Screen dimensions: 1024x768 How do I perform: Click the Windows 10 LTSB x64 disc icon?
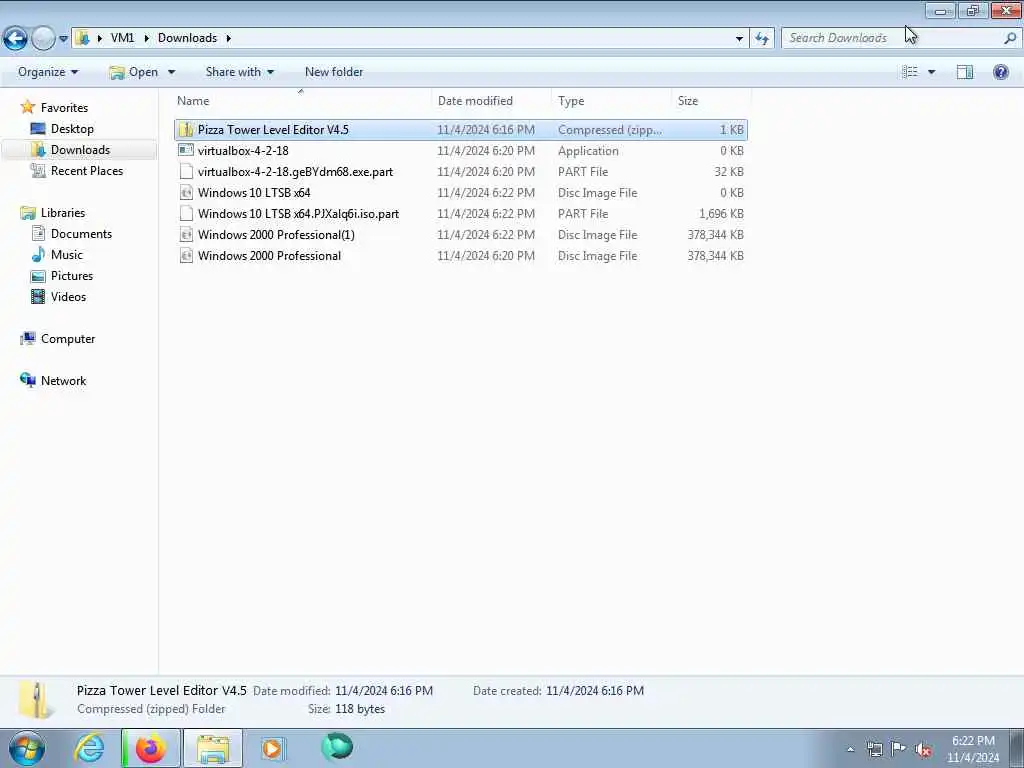point(186,193)
